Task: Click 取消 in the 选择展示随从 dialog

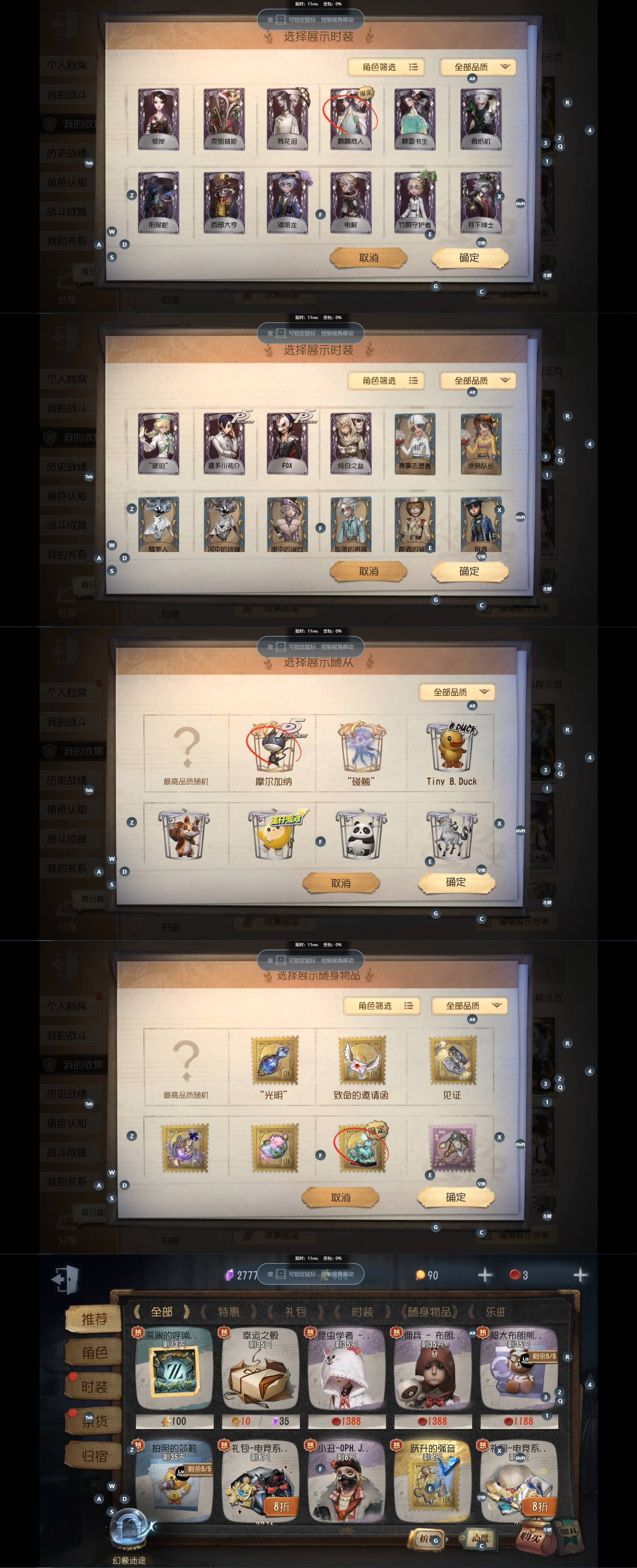Action: [341, 883]
